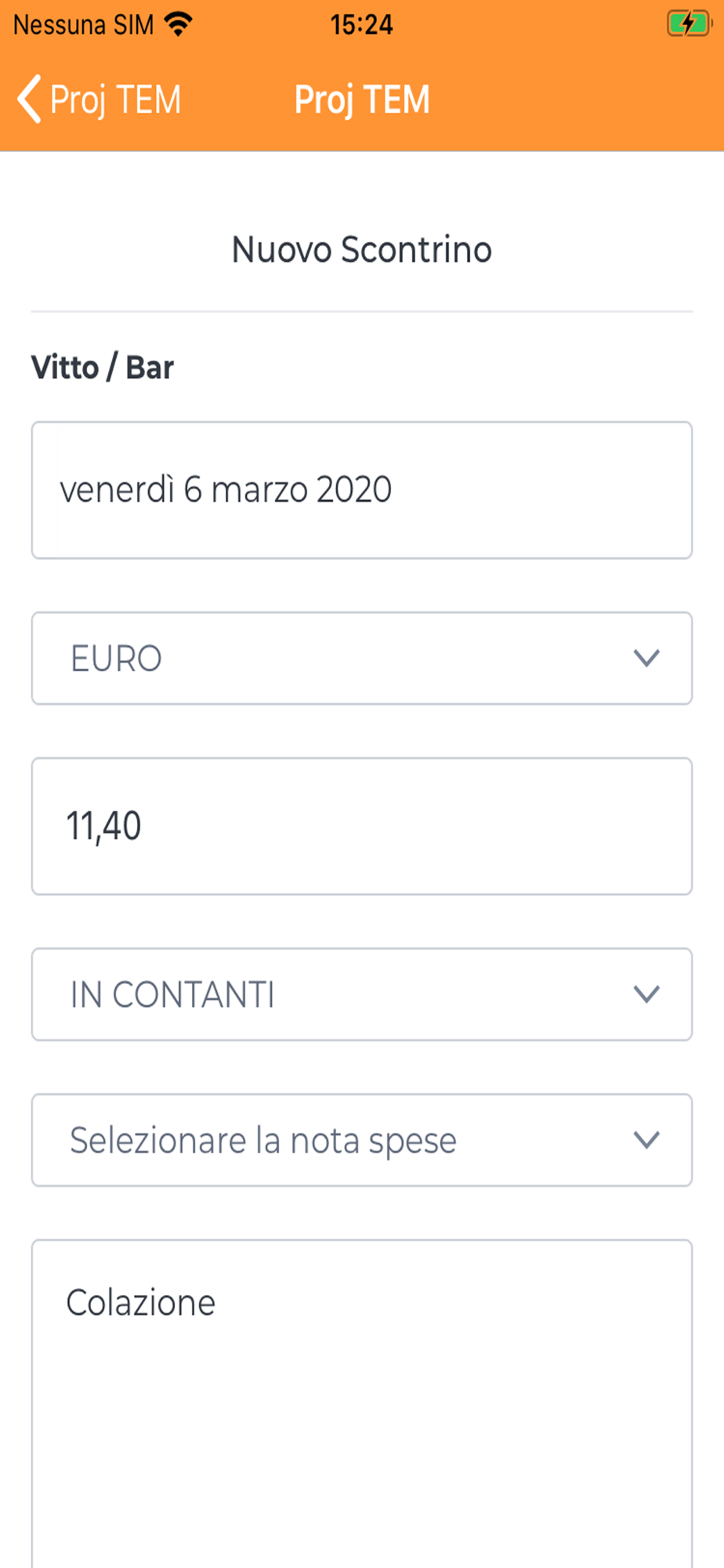The width and height of the screenshot is (724, 1568).
Task: Click the divider line under Nuovo Scontrino
Action: [x=362, y=312]
